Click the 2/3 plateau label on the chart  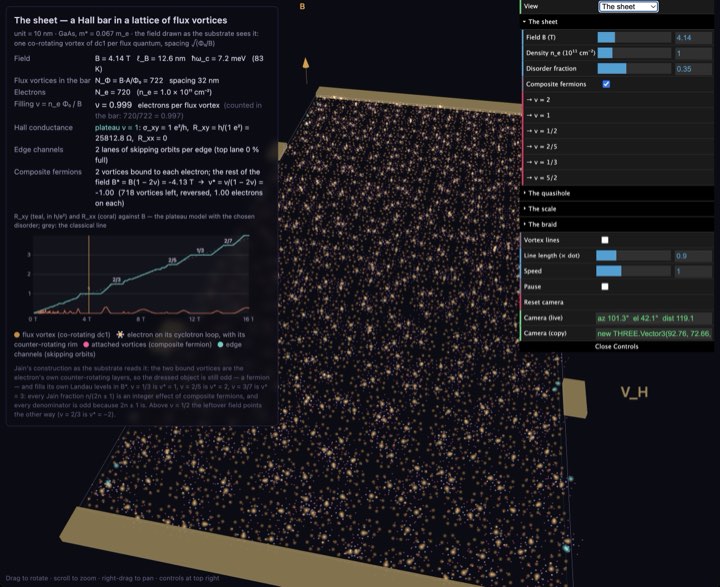(117, 280)
